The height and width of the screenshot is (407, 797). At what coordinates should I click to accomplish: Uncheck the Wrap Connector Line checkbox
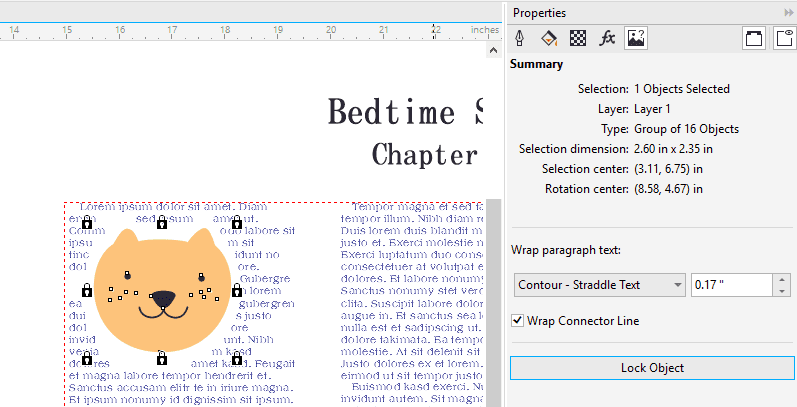pos(517,321)
